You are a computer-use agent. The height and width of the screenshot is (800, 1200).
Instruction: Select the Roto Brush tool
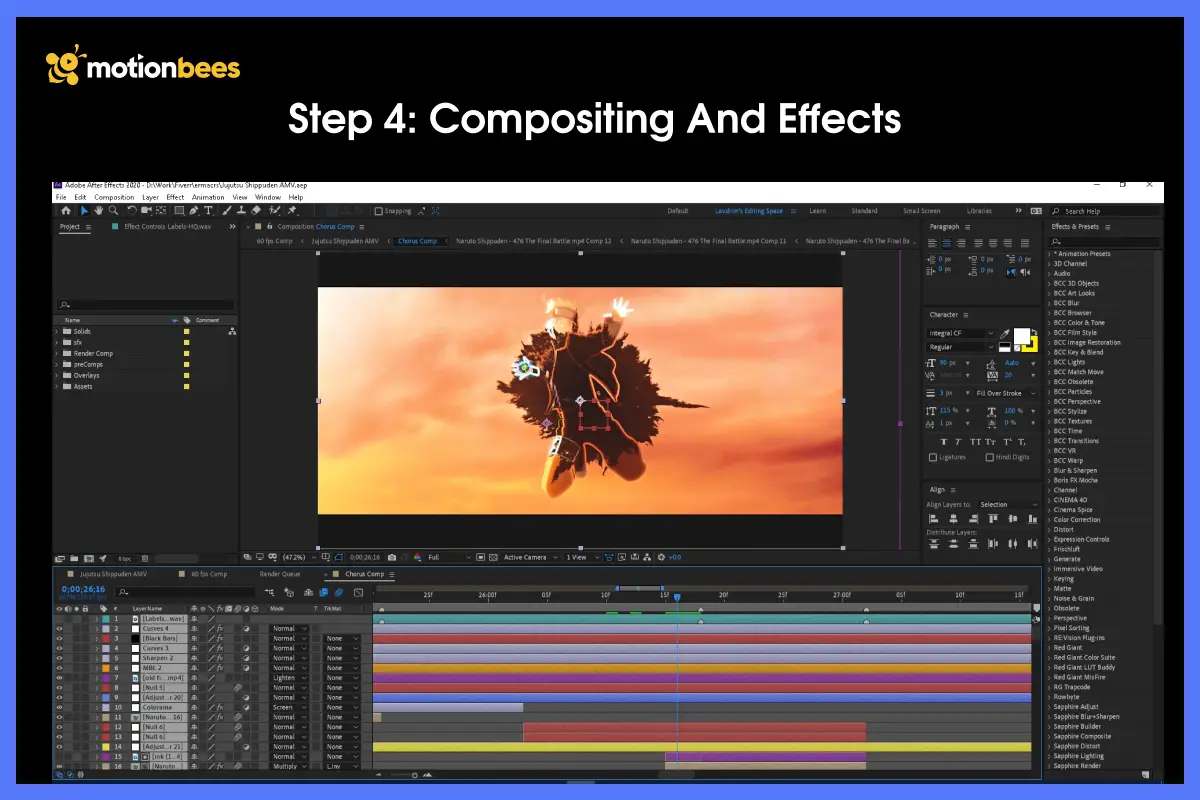[275, 210]
